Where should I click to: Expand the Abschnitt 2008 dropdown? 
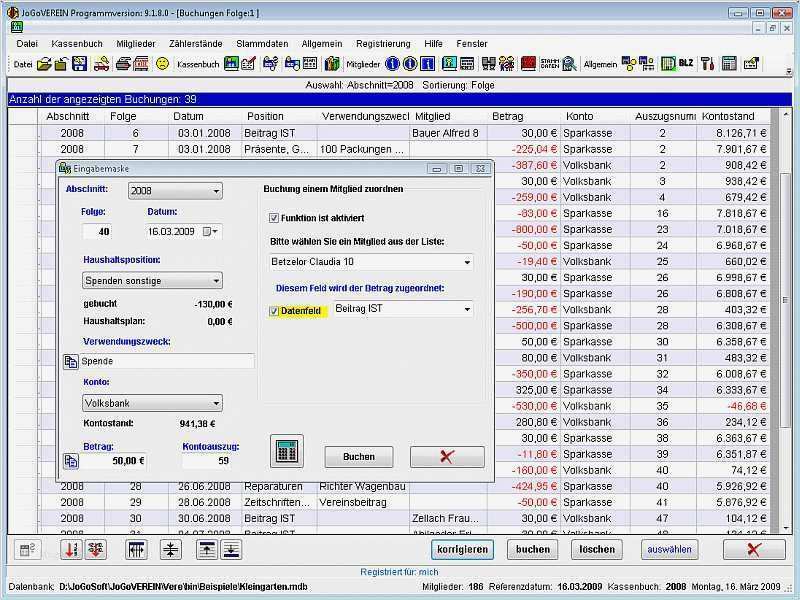tap(216, 191)
